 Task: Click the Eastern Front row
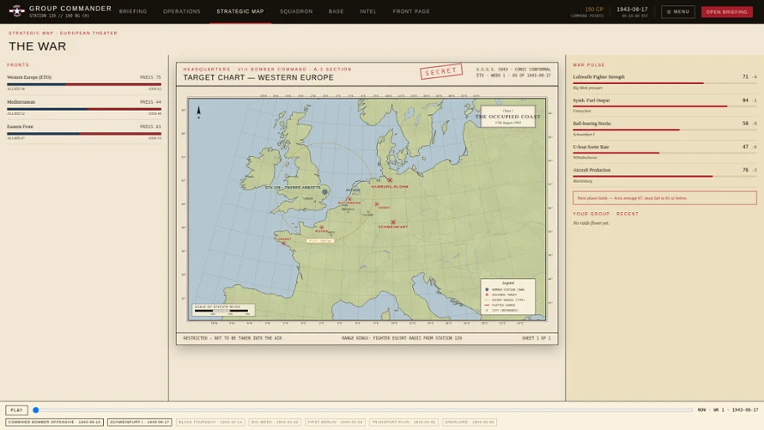pyautogui.click(x=84, y=132)
